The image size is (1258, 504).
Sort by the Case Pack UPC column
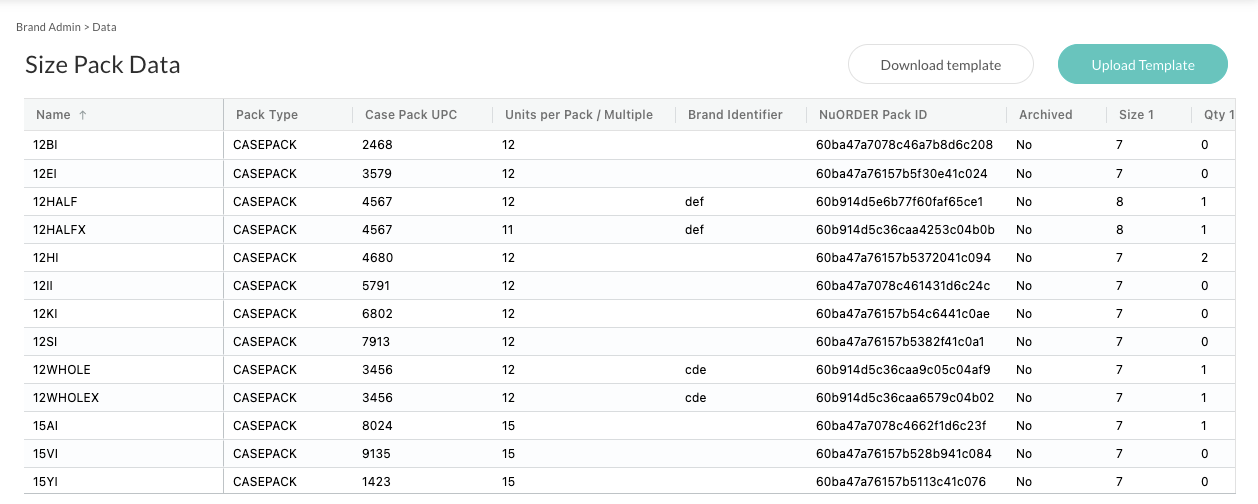(411, 115)
